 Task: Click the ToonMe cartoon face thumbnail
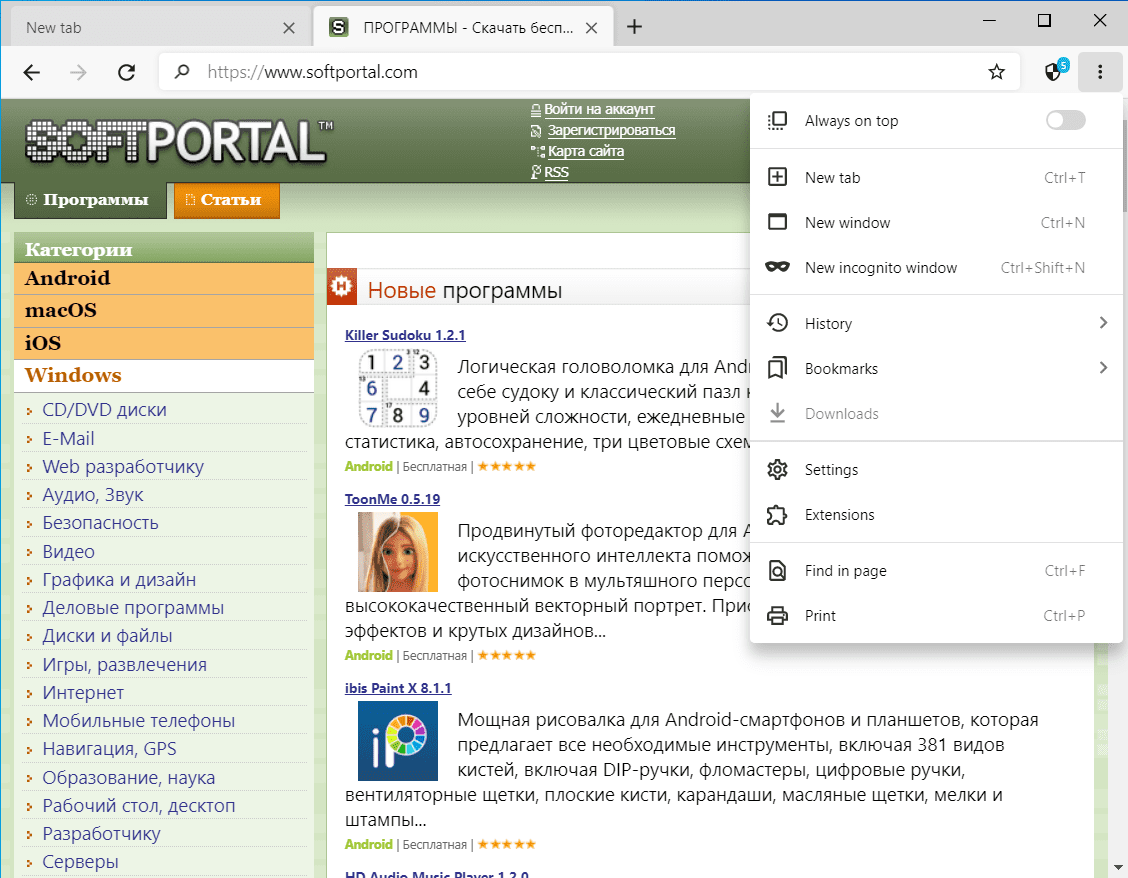point(398,552)
